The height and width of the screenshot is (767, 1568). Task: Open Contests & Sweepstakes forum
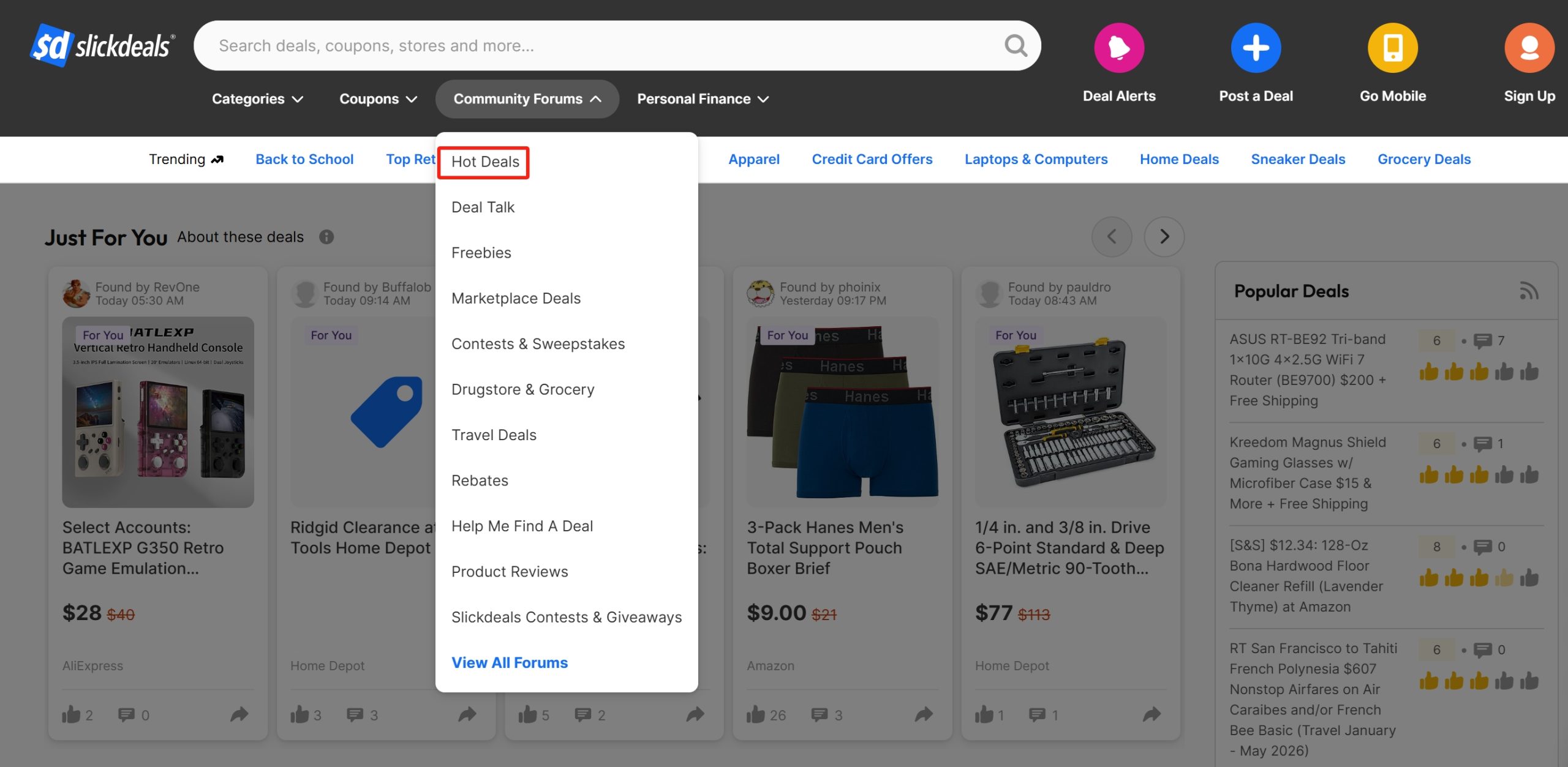[x=538, y=344]
